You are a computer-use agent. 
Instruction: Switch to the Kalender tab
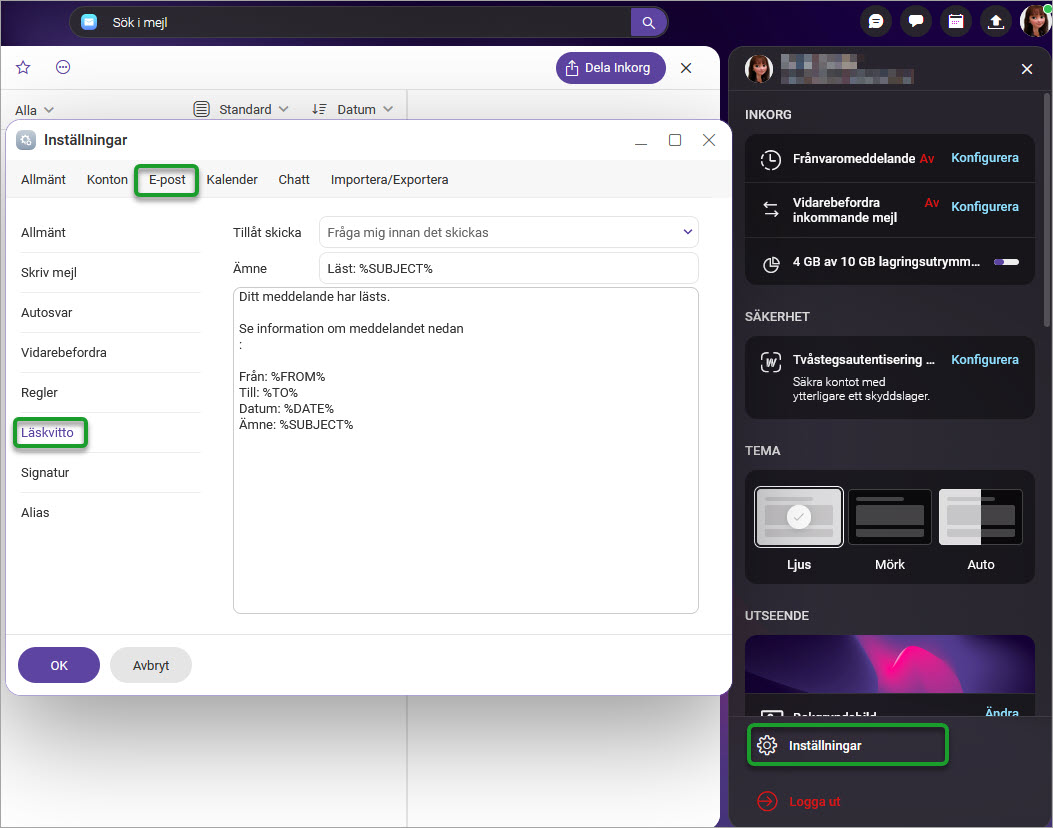tap(232, 180)
